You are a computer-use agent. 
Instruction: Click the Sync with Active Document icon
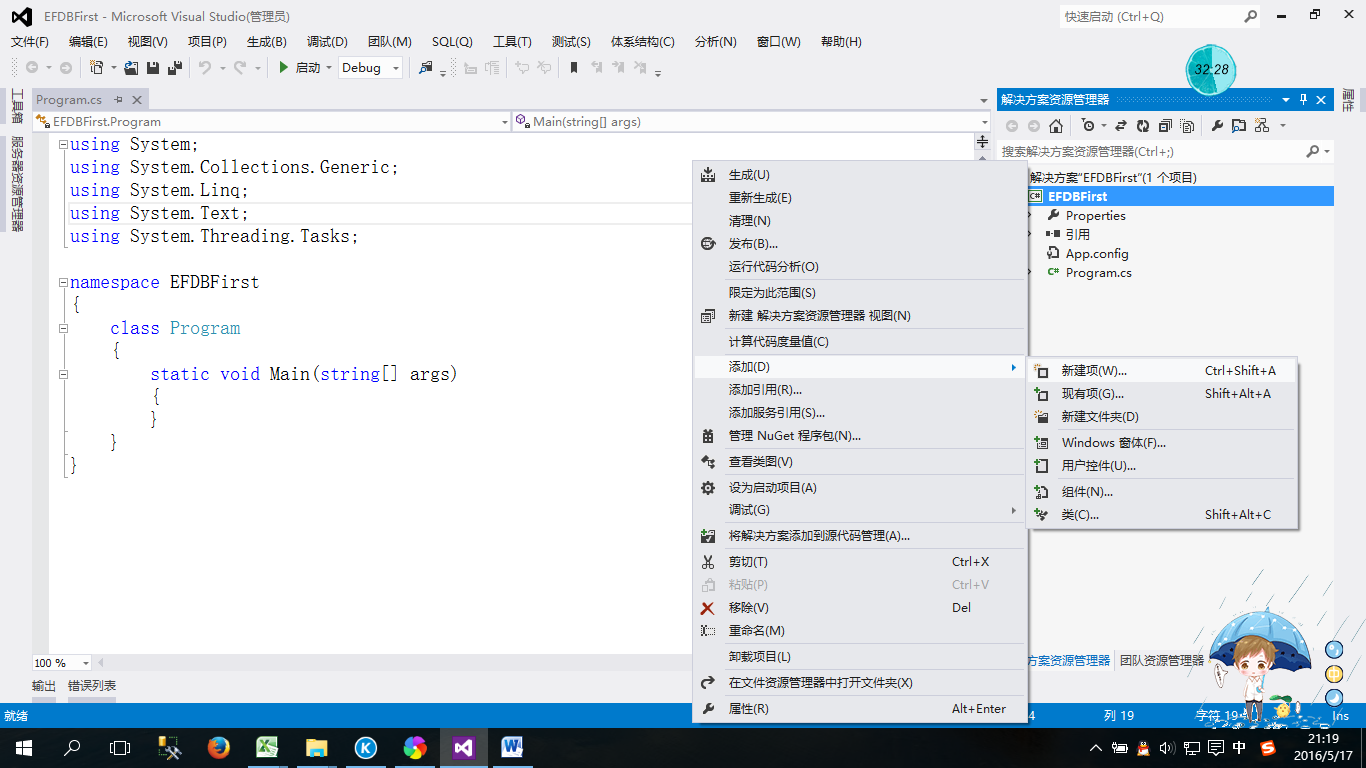click(x=1121, y=125)
